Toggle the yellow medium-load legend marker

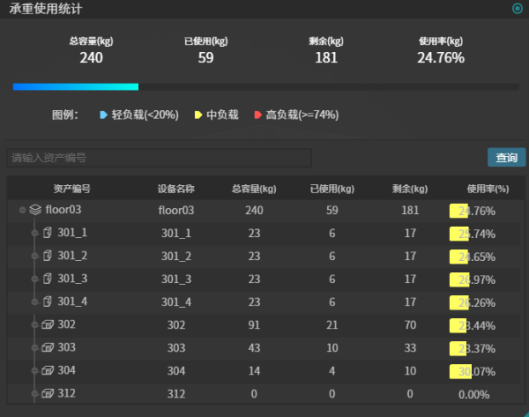coord(198,115)
